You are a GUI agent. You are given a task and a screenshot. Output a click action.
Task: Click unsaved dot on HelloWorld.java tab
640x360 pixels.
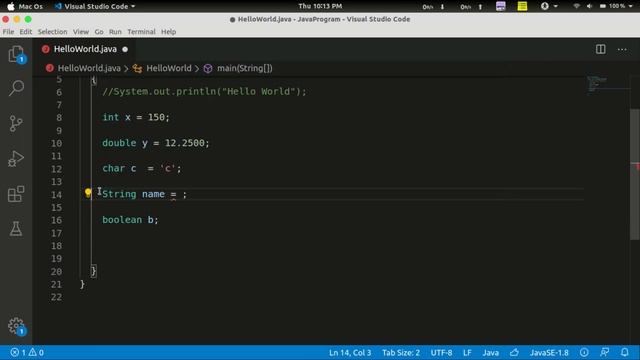point(125,49)
